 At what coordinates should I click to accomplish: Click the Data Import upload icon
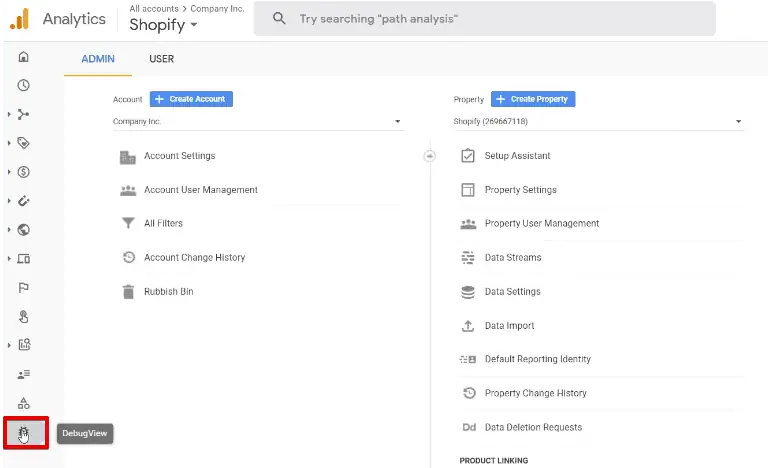click(468, 326)
